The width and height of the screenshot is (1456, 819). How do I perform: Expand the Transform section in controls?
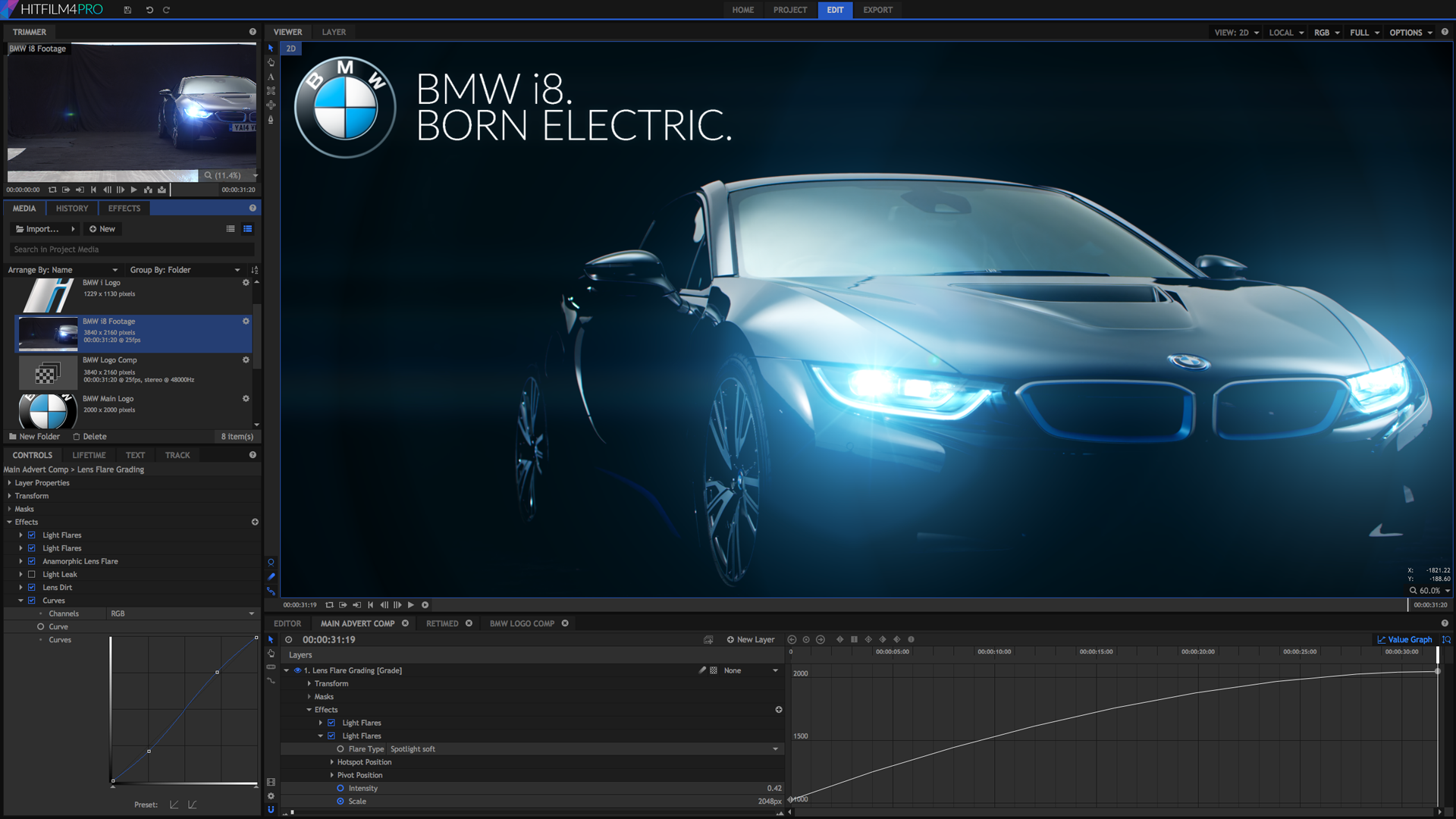point(10,495)
